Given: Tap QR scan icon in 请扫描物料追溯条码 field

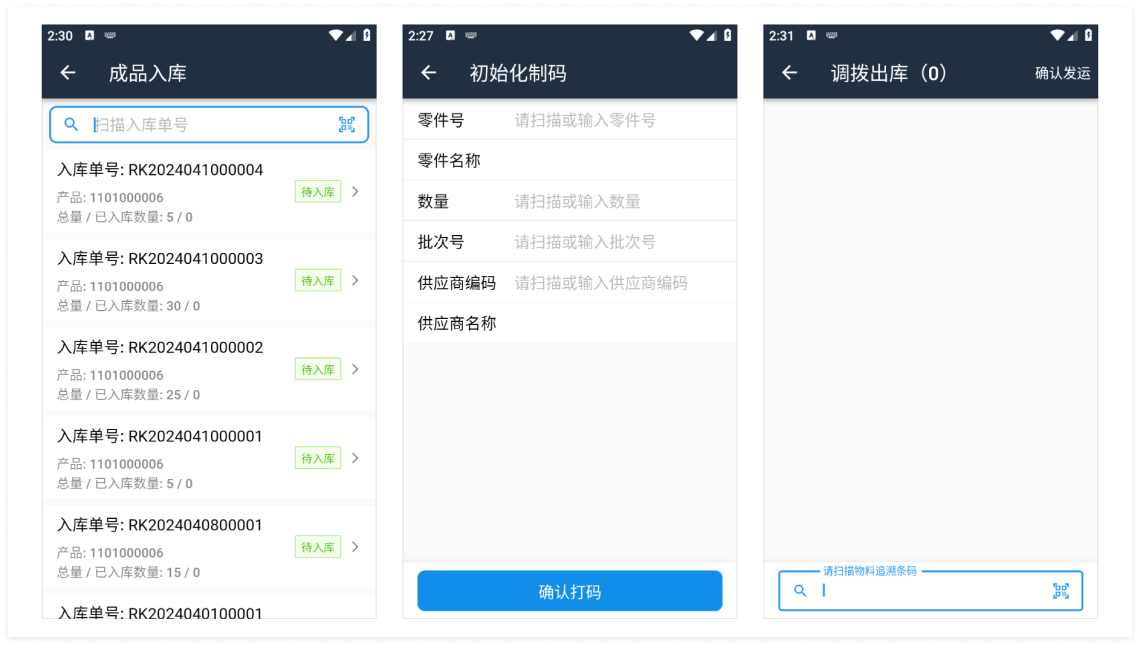Looking at the screenshot, I should click(1061, 590).
